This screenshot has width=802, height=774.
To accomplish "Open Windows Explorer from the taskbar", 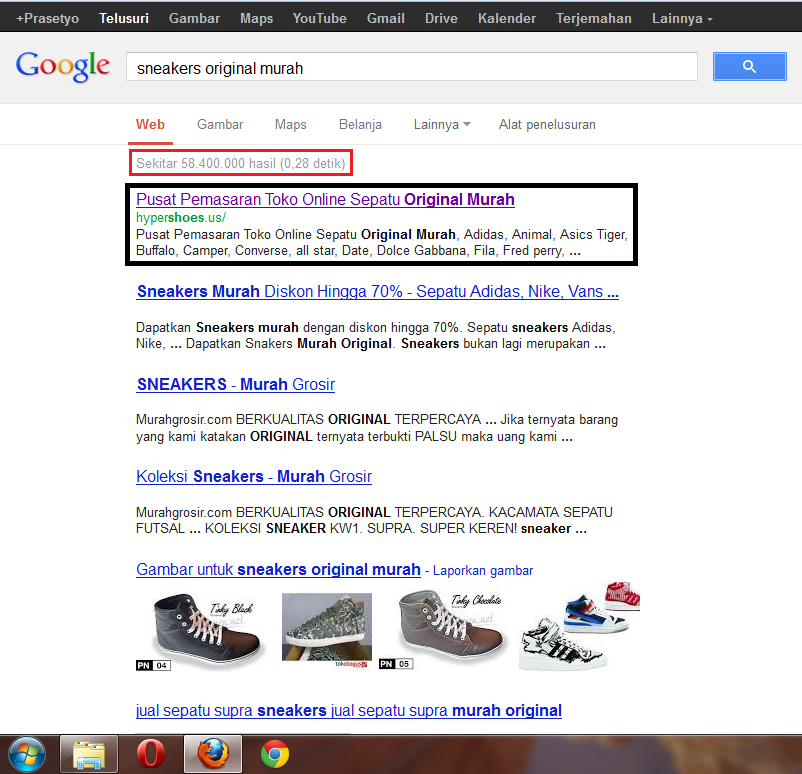I will tap(89, 754).
